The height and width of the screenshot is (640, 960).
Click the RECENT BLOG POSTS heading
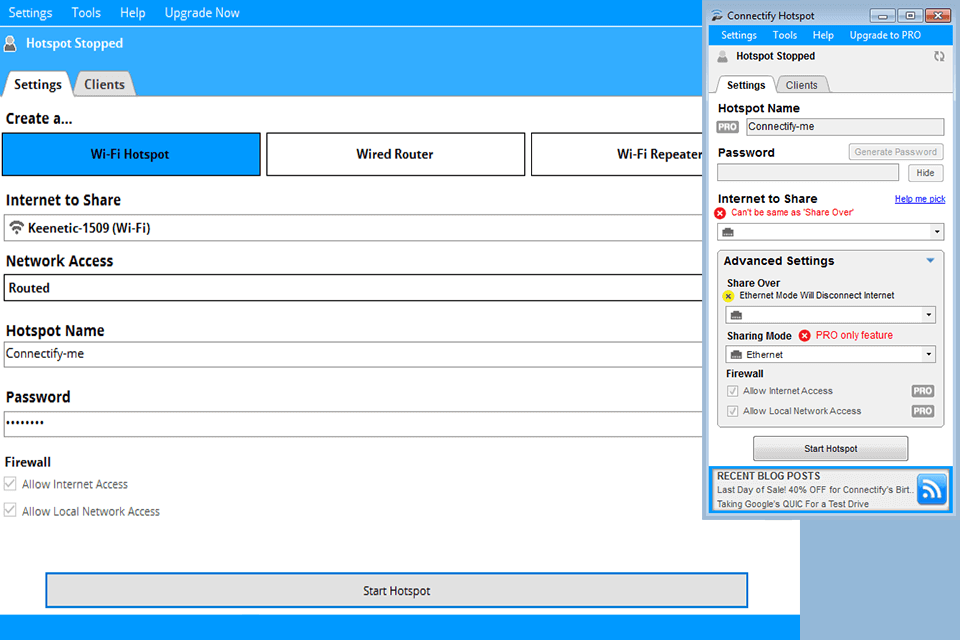(768, 476)
